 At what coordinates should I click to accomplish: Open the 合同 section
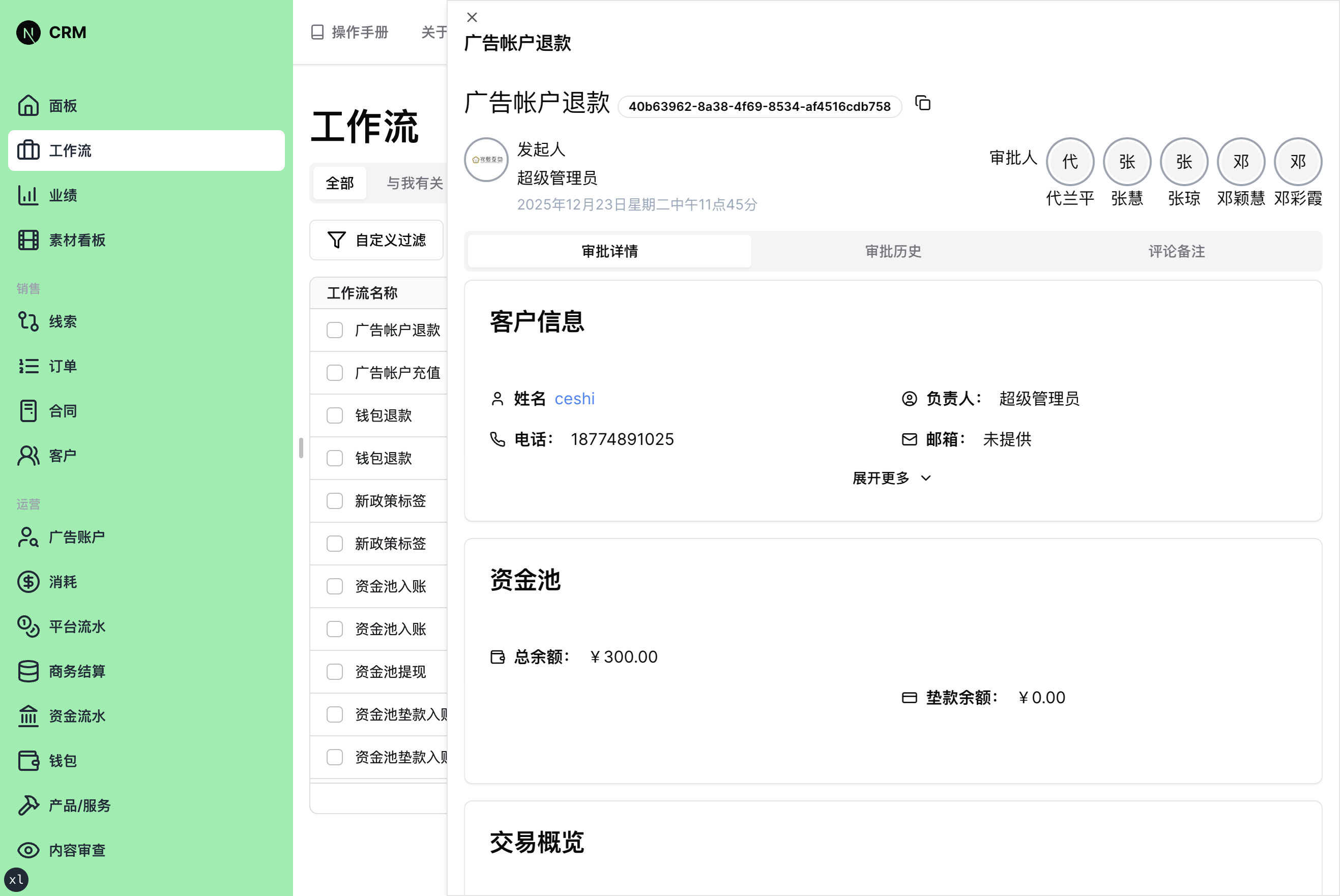(x=63, y=410)
